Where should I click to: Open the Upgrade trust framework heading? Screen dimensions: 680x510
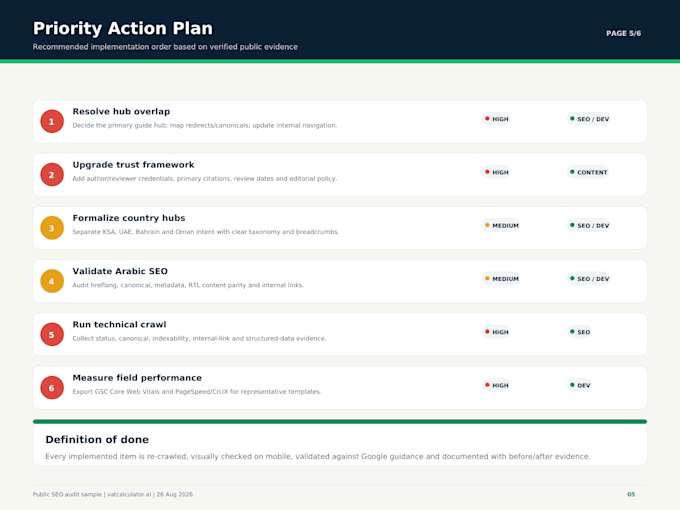point(133,165)
